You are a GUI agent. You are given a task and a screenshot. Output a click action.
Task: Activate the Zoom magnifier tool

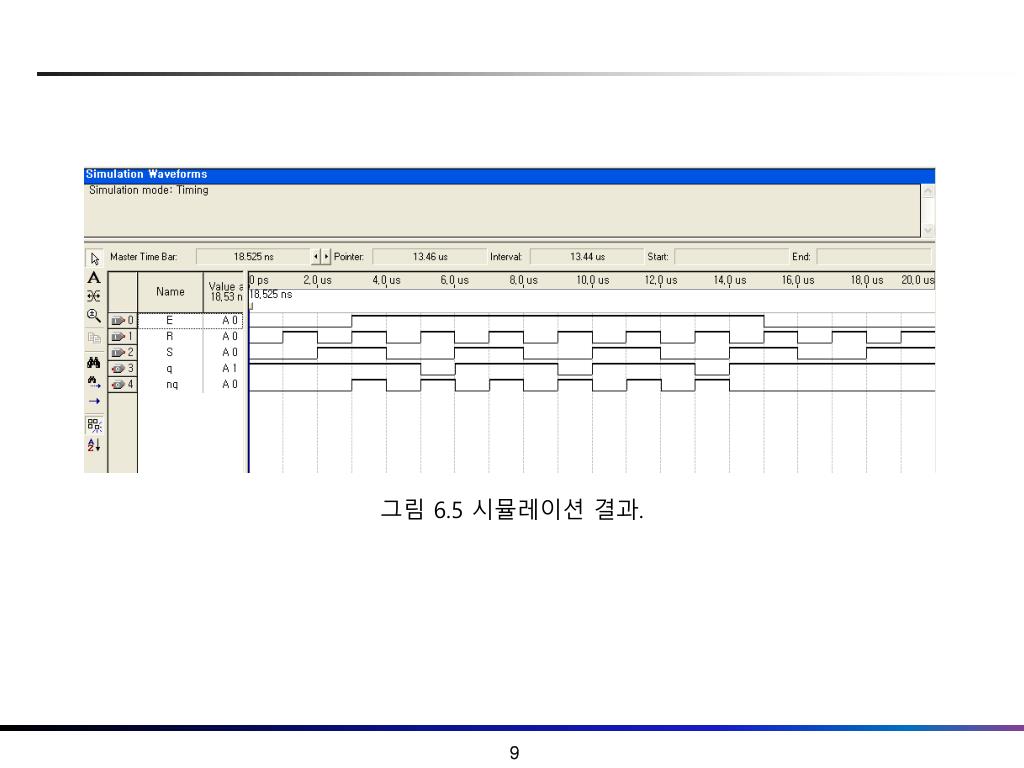click(94, 315)
